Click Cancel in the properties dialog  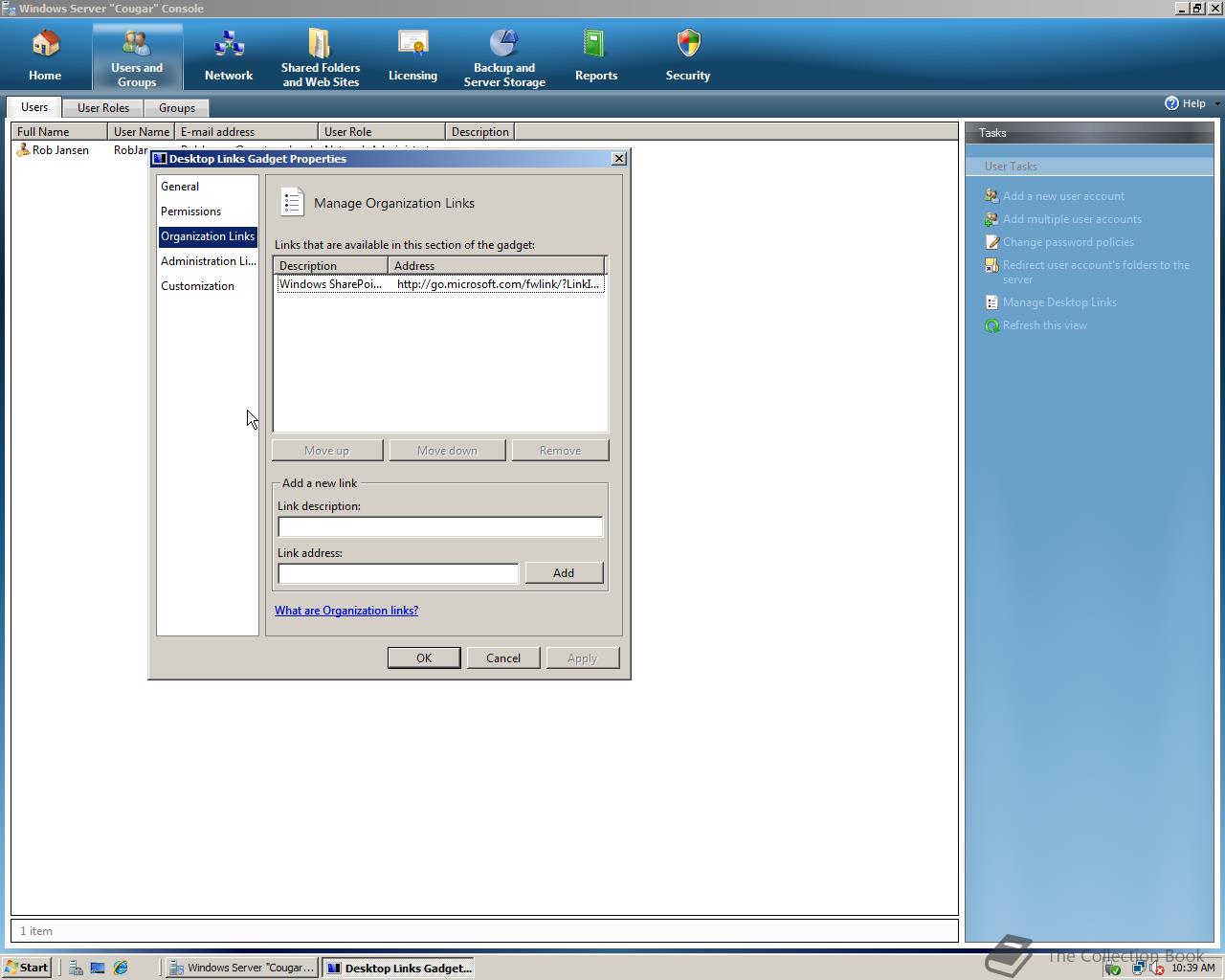[503, 658]
